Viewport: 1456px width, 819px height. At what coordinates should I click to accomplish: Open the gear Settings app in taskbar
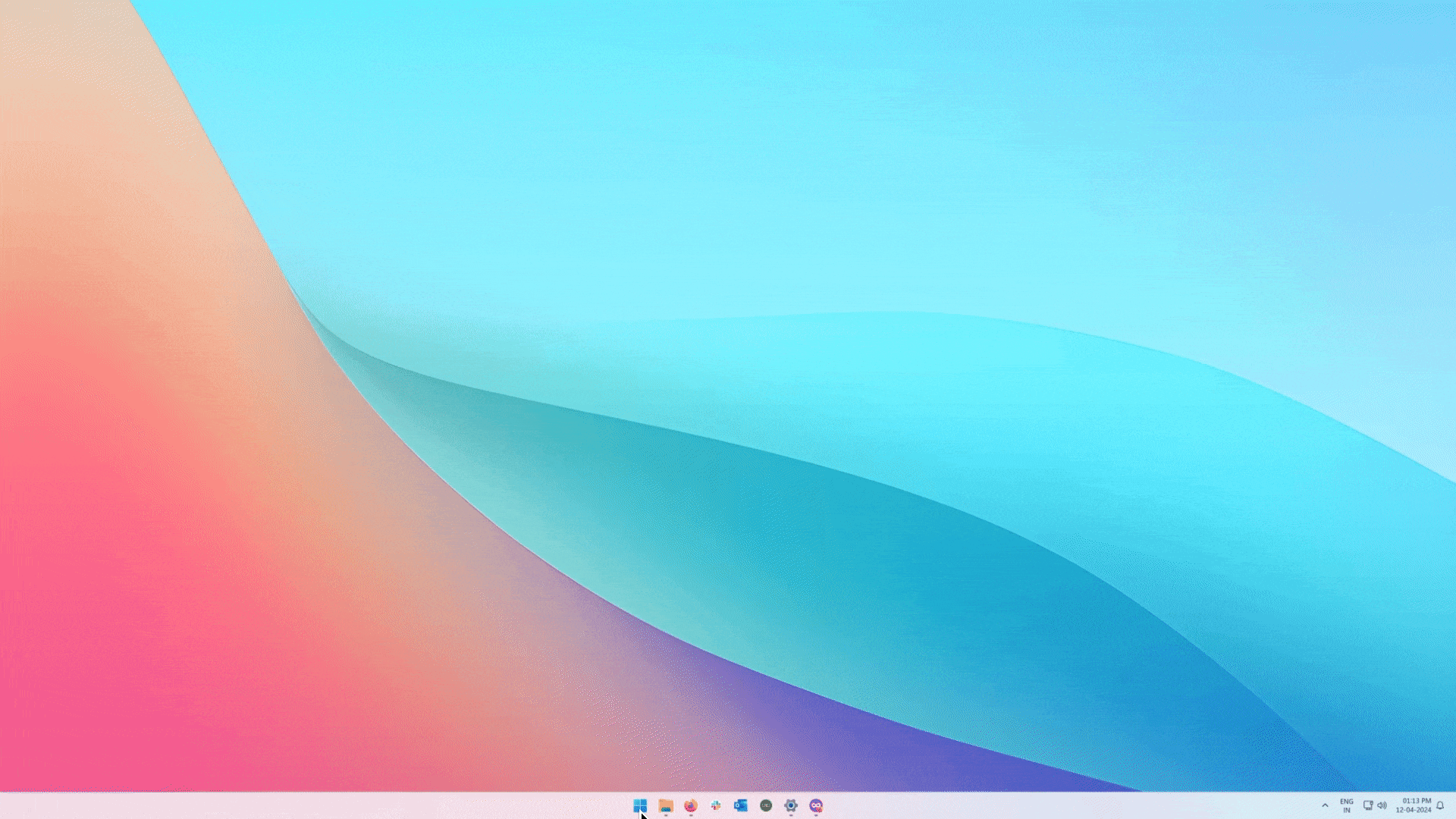[x=791, y=805]
